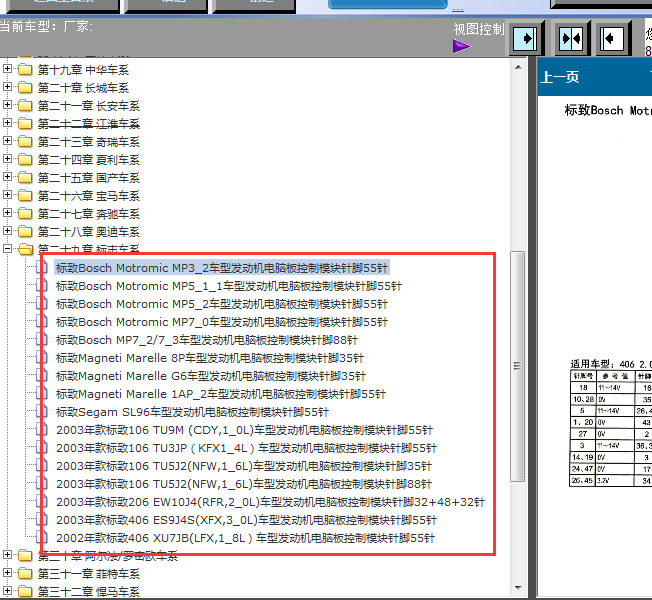Expand 第二十章 长城车系 chapter
This screenshot has width=652, height=600.
pyautogui.click(x=7, y=86)
